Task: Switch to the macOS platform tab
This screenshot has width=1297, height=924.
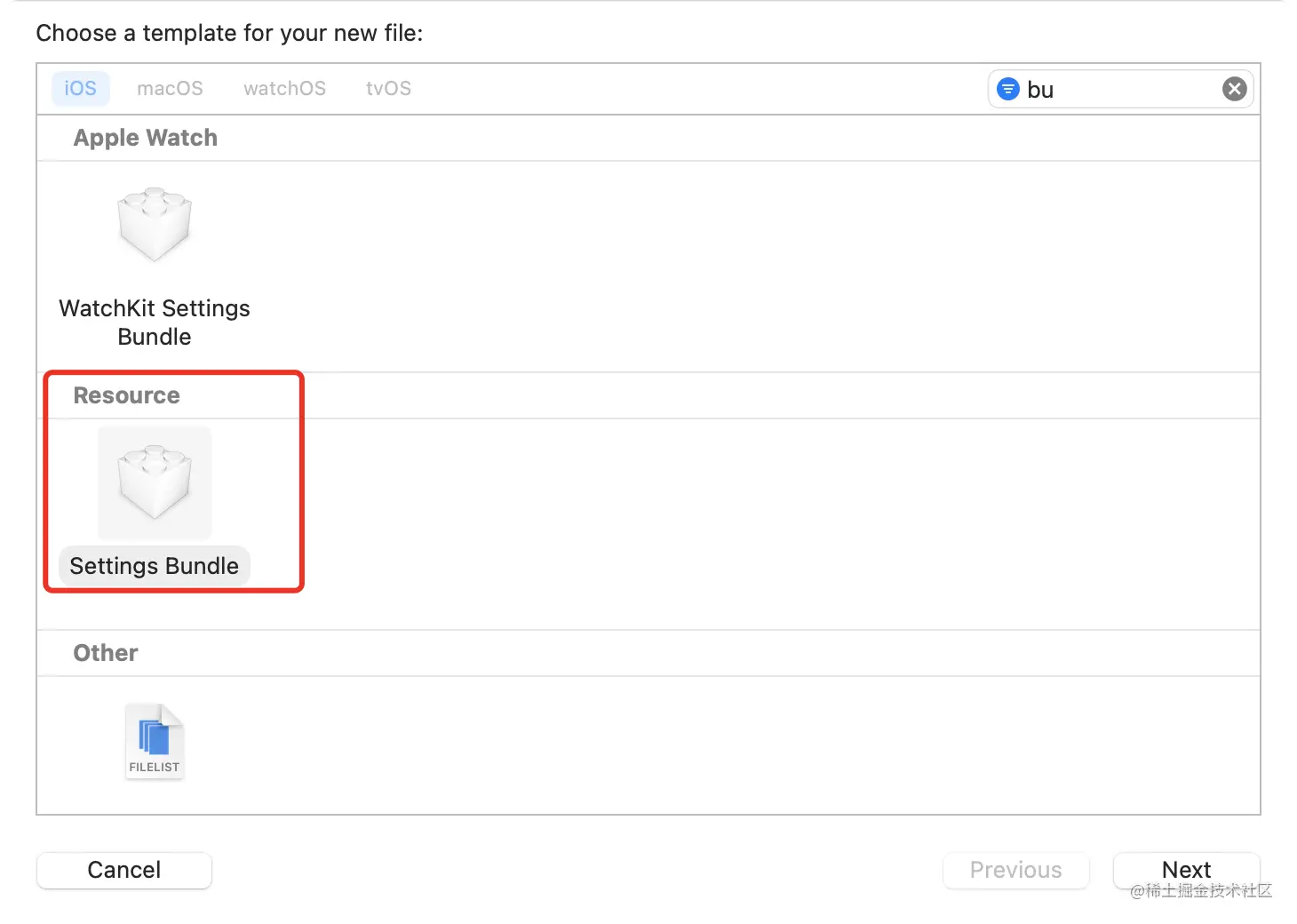Action: coord(170,89)
